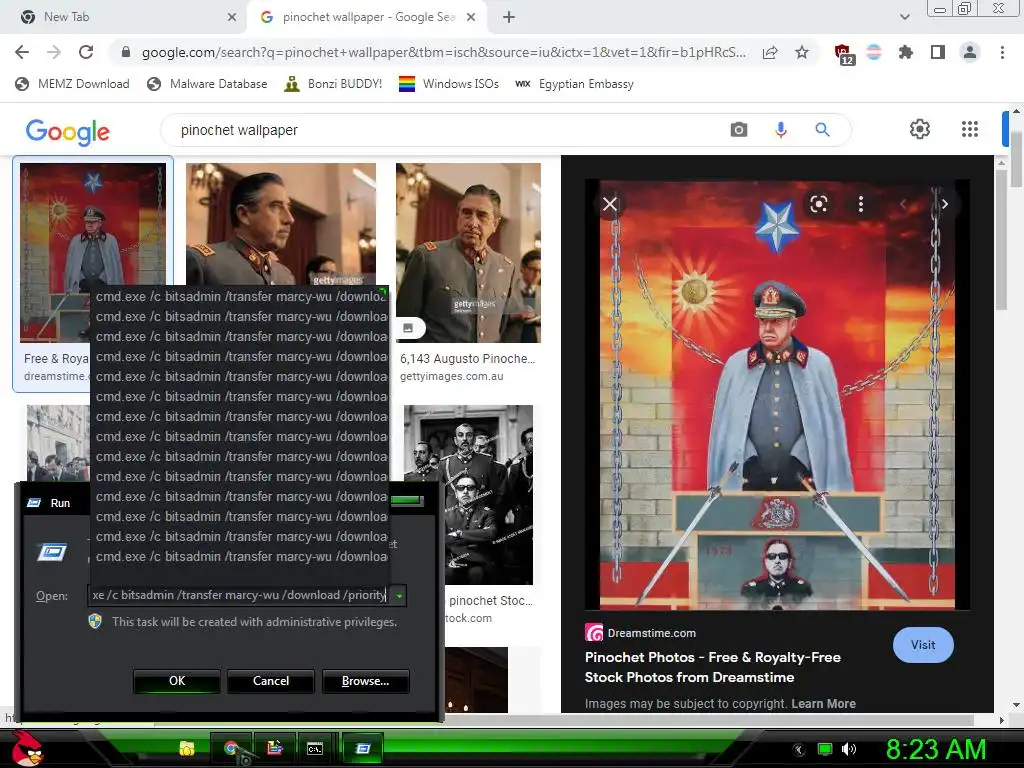Click Browse... in the Run dialog

coord(366,680)
